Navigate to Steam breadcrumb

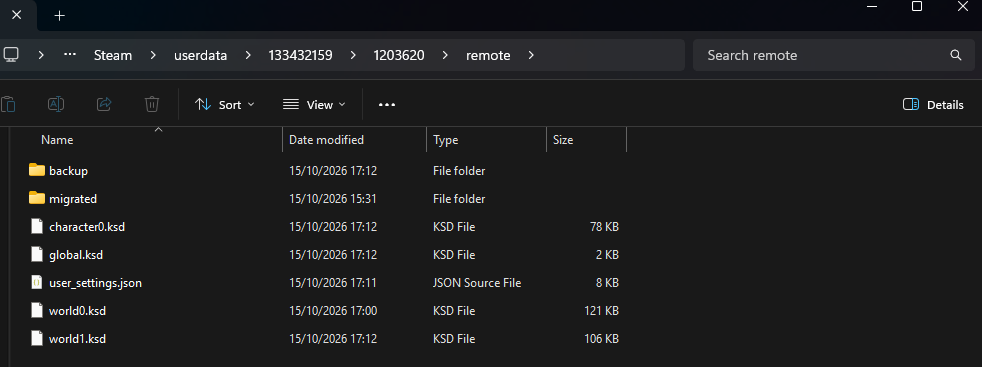point(113,55)
